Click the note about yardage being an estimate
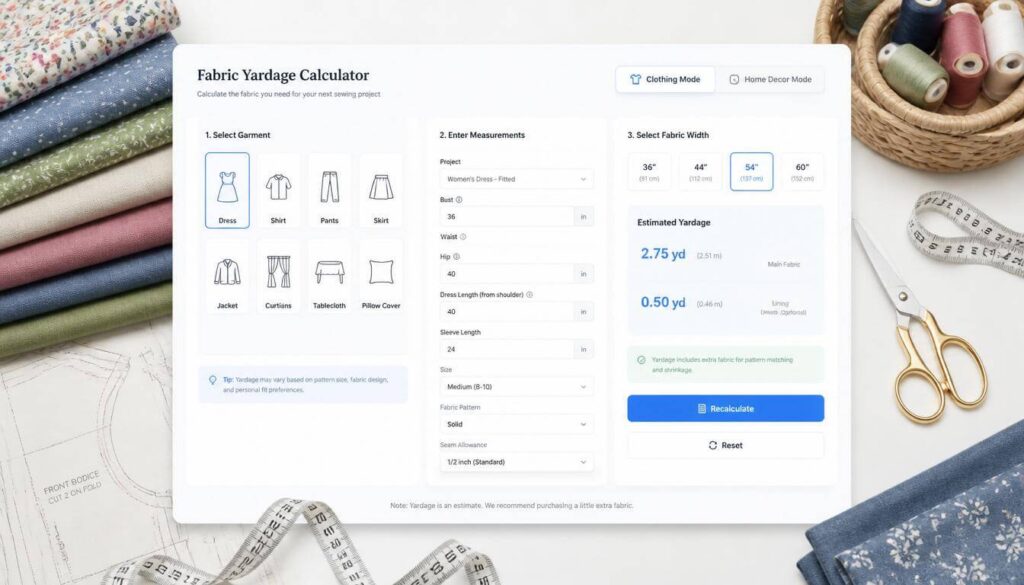 pos(511,505)
